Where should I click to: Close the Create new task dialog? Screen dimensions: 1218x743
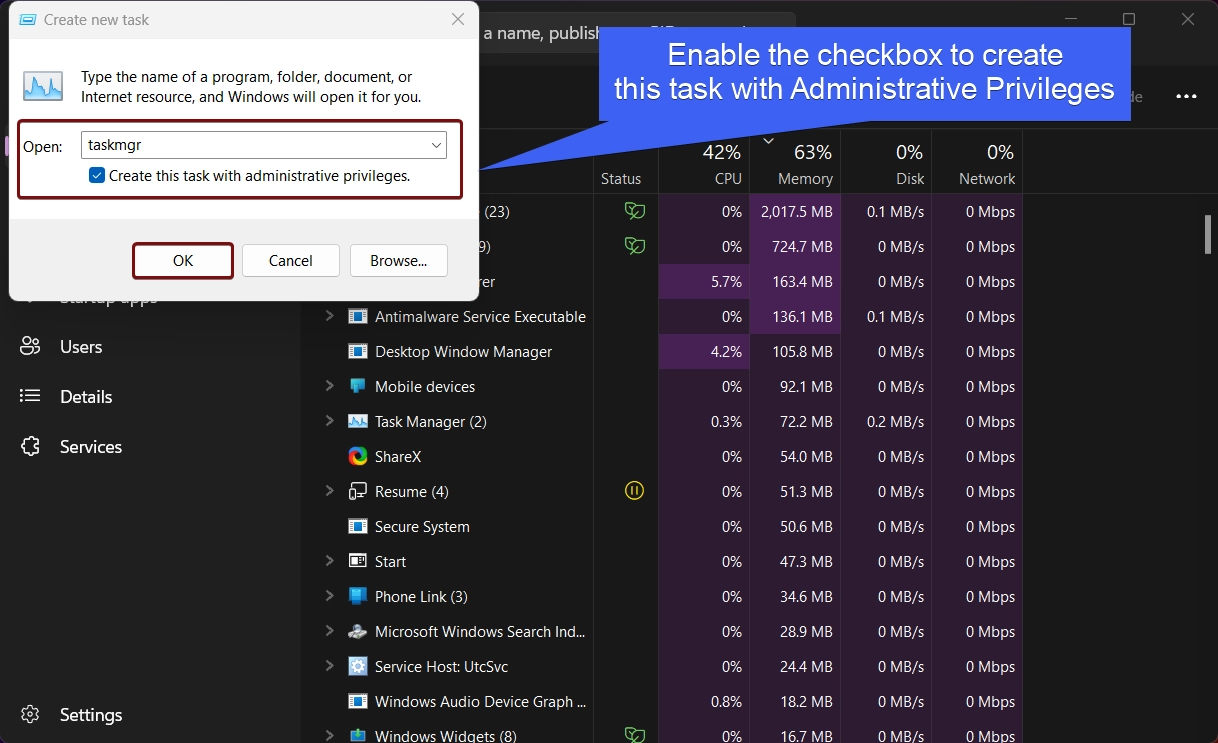click(x=457, y=19)
